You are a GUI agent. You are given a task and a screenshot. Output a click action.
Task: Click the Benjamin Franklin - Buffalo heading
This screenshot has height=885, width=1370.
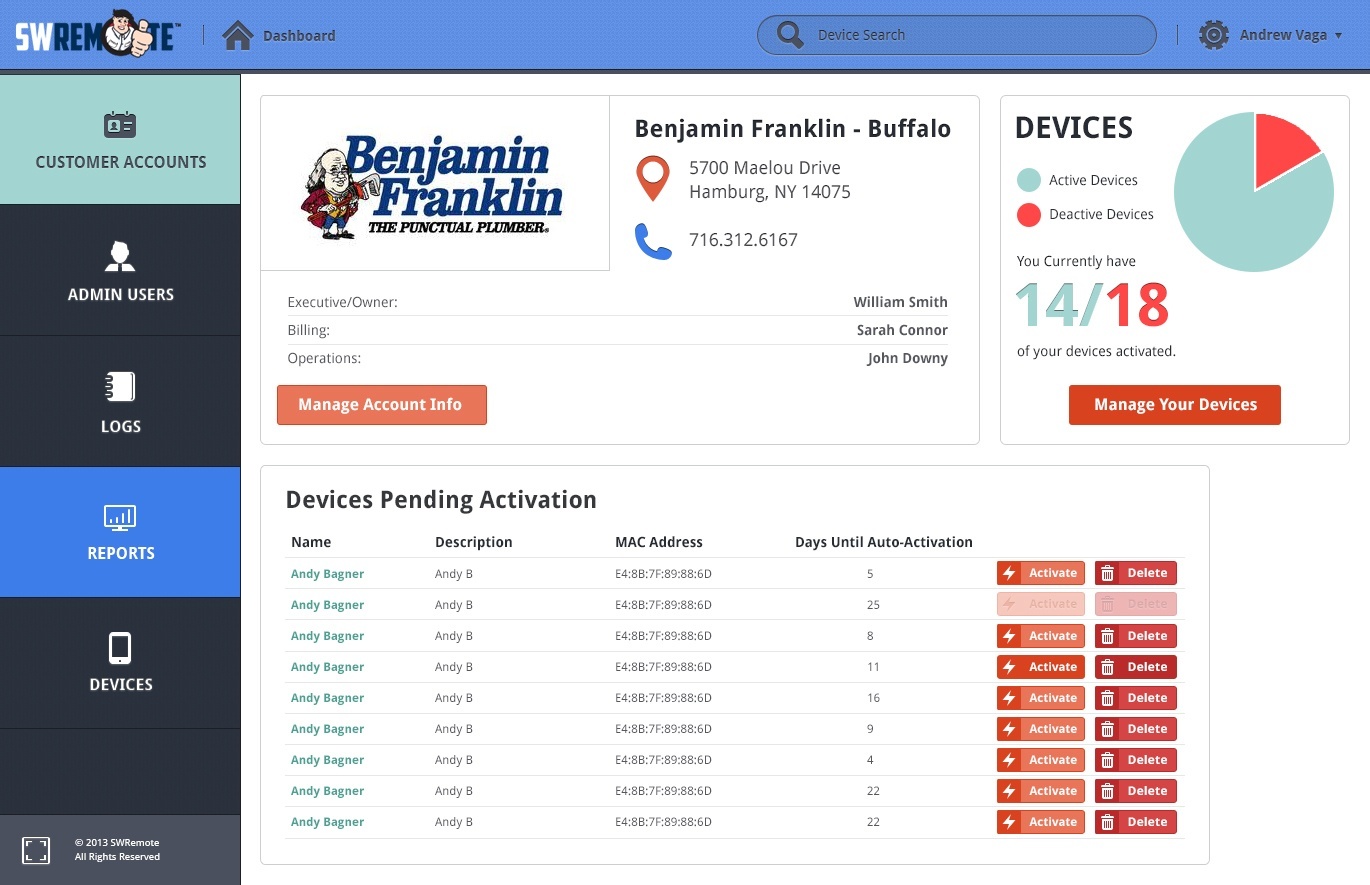793,129
